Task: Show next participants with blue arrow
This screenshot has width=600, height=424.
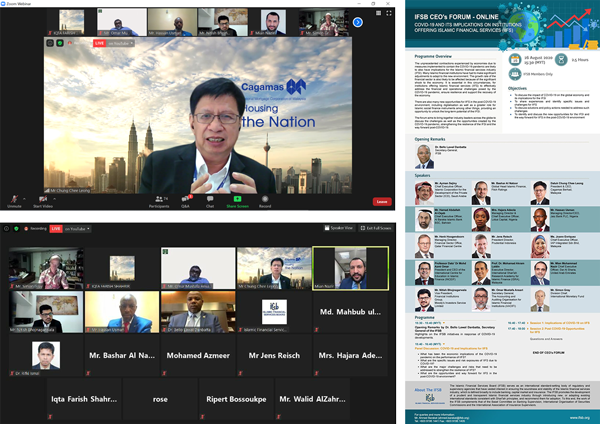Action: click(x=357, y=22)
